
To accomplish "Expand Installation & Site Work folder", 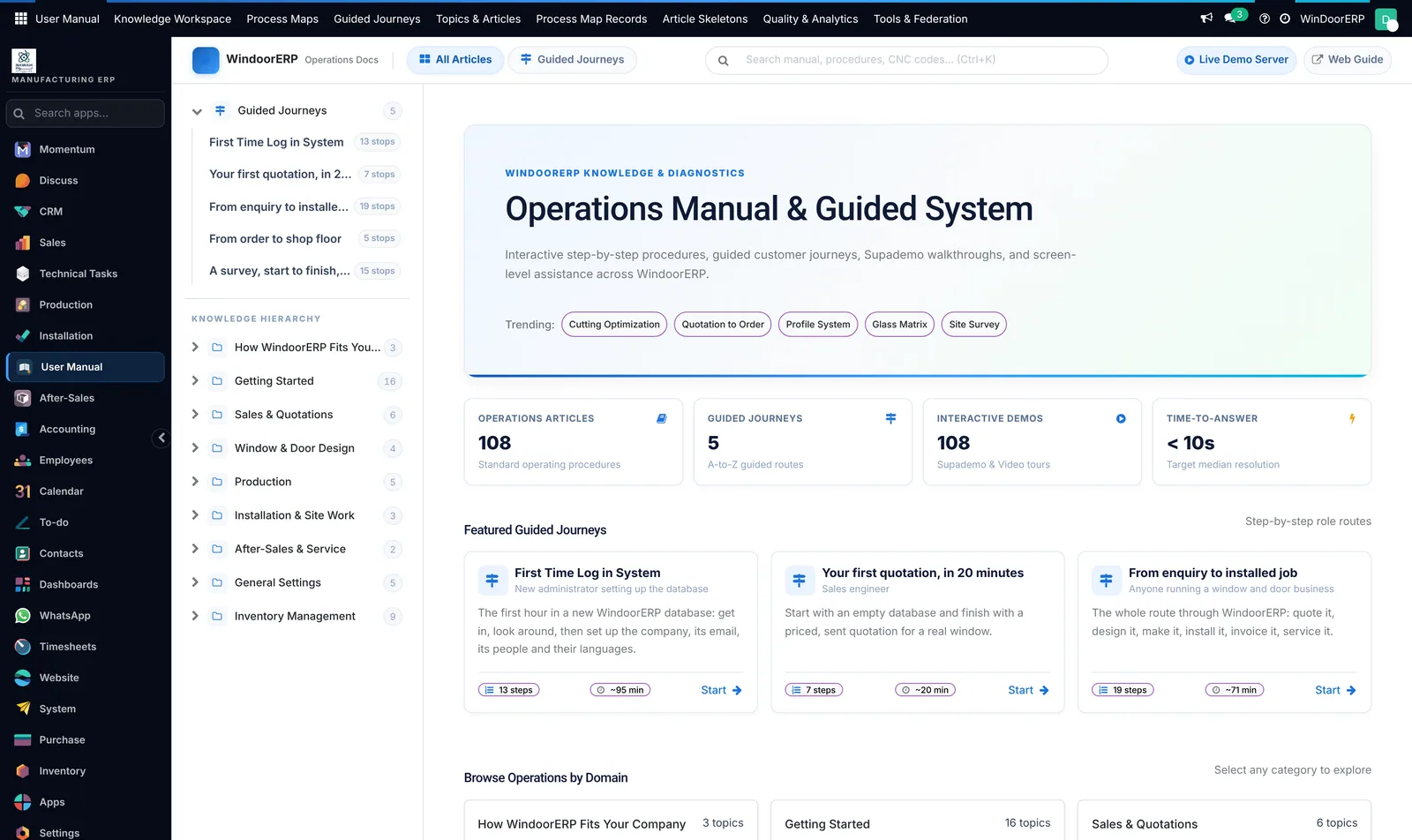I will pyautogui.click(x=195, y=515).
